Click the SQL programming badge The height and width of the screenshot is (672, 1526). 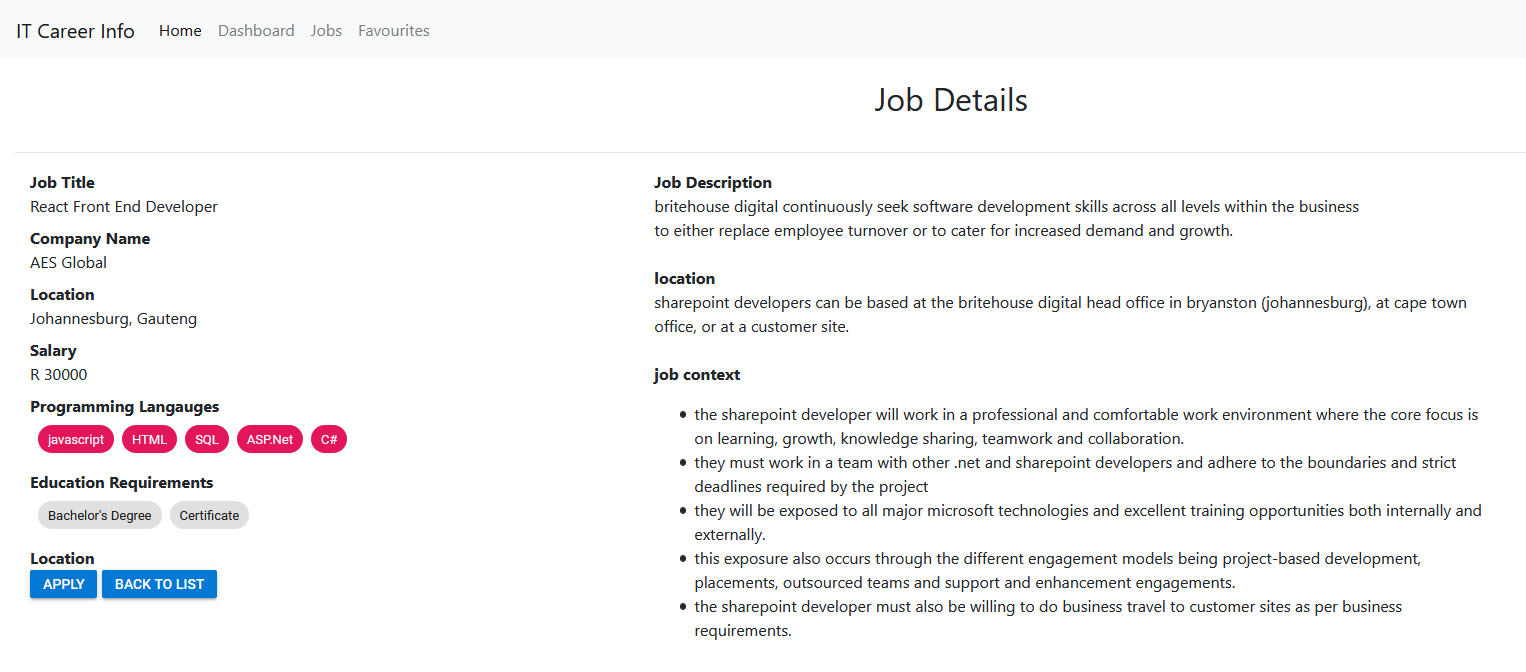[206, 438]
